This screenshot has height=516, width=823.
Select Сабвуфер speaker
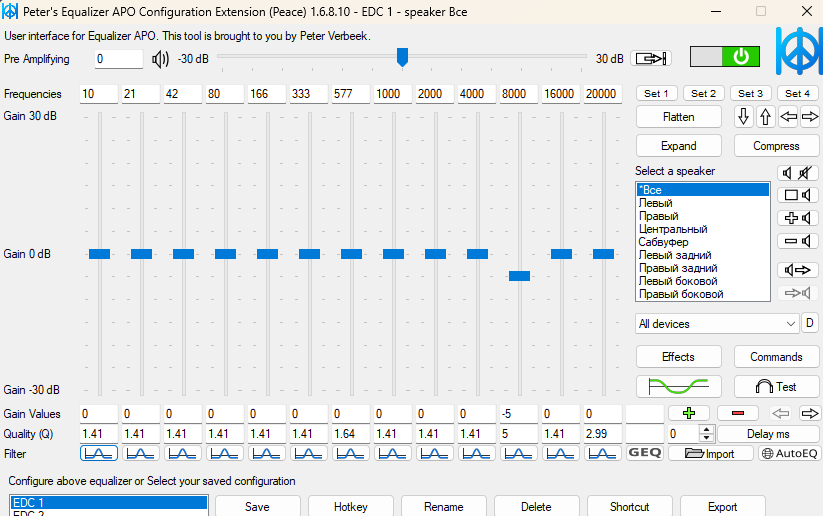(x=663, y=242)
